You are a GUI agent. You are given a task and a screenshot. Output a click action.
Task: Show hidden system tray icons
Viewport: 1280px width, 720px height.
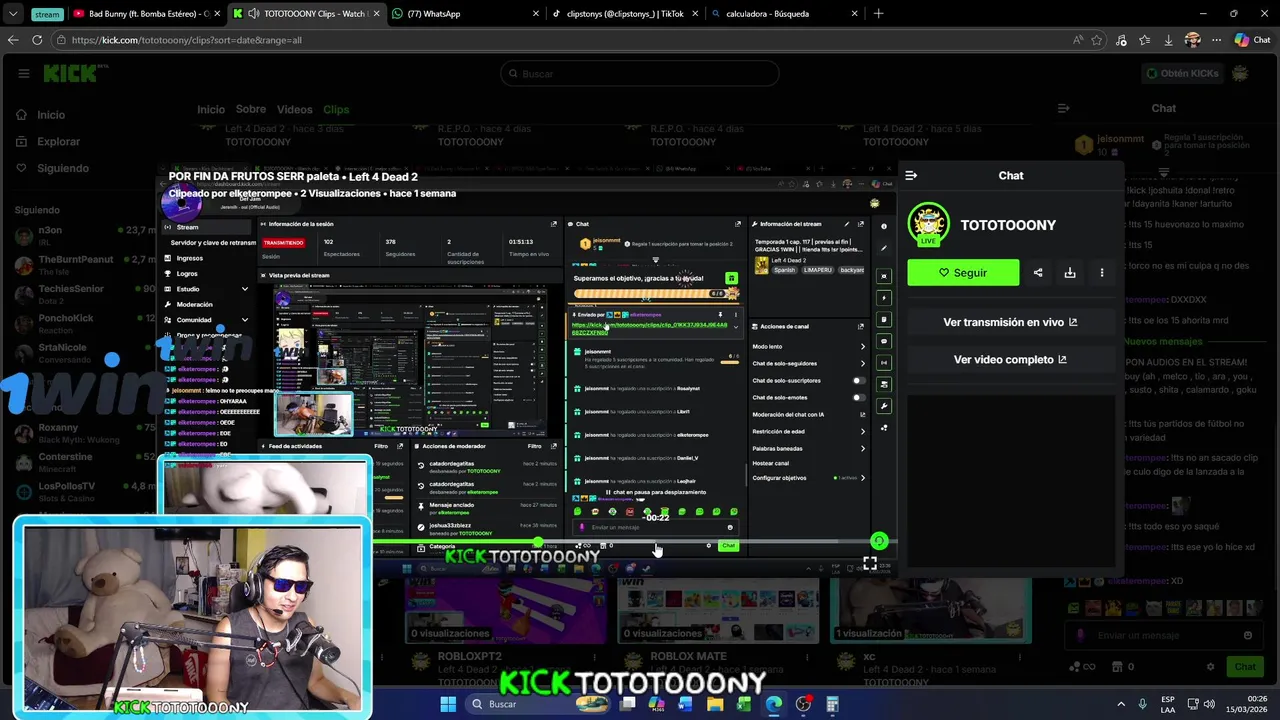tap(1120, 704)
